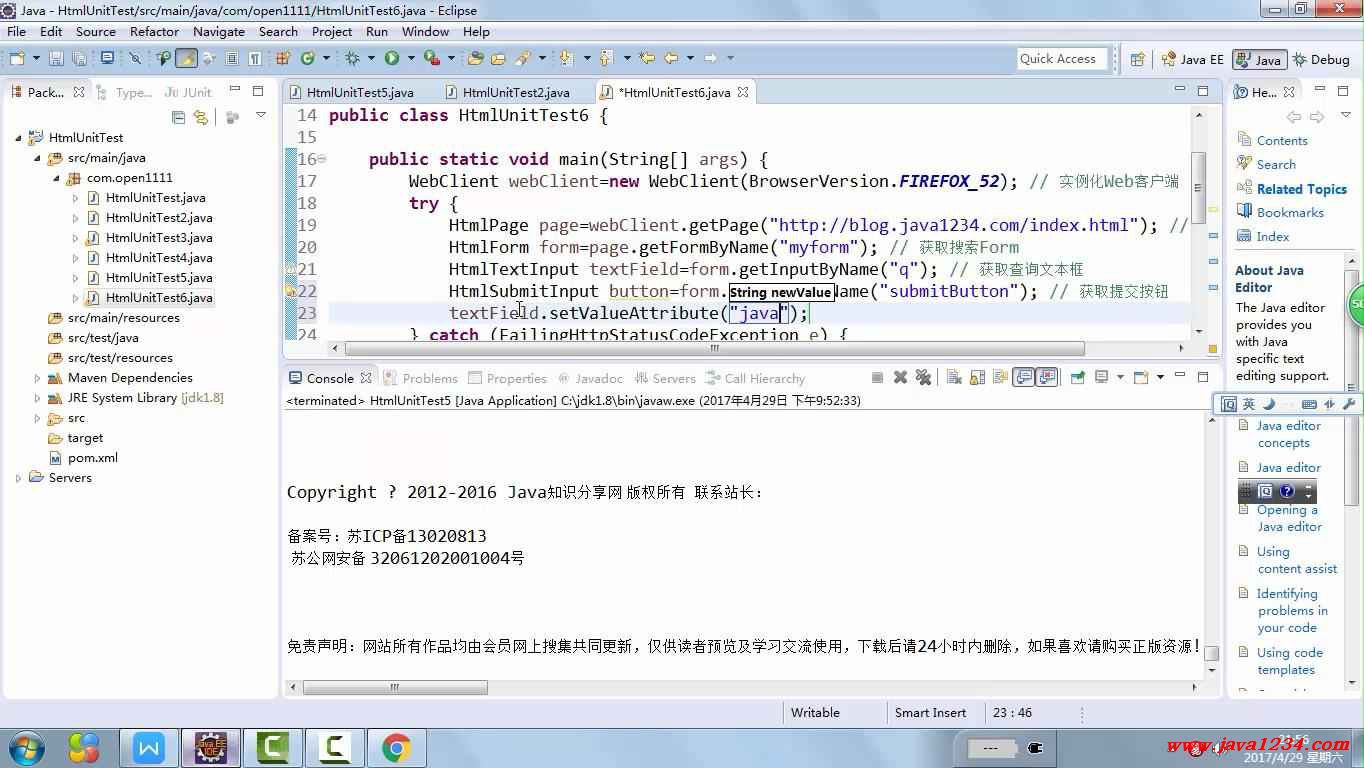Click the Open Type toolbar icon
This screenshot has height=768, width=1364.
click(x=475, y=59)
